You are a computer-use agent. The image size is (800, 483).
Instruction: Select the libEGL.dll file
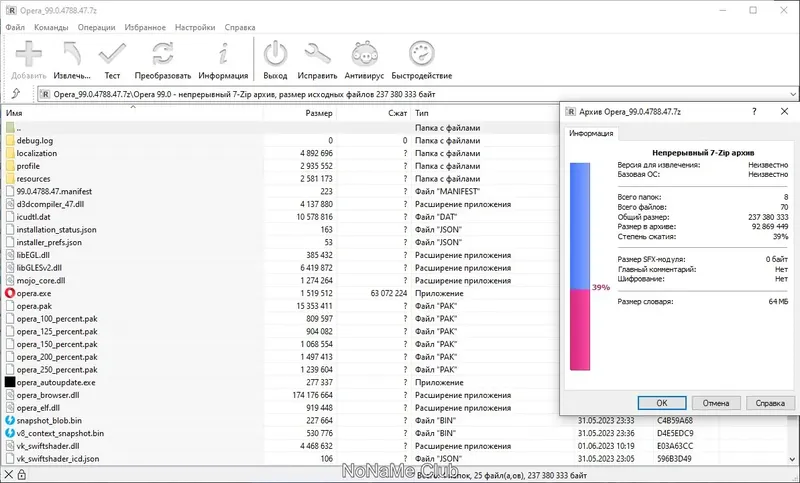(x=33, y=255)
